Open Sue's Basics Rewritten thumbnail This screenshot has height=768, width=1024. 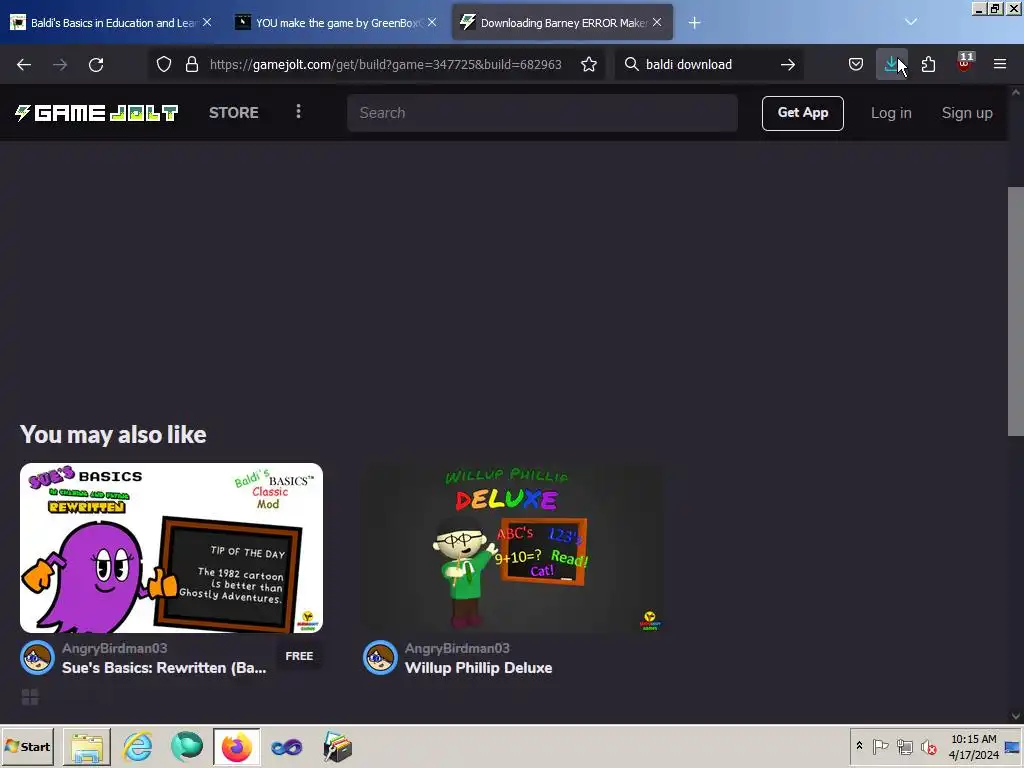click(x=171, y=548)
